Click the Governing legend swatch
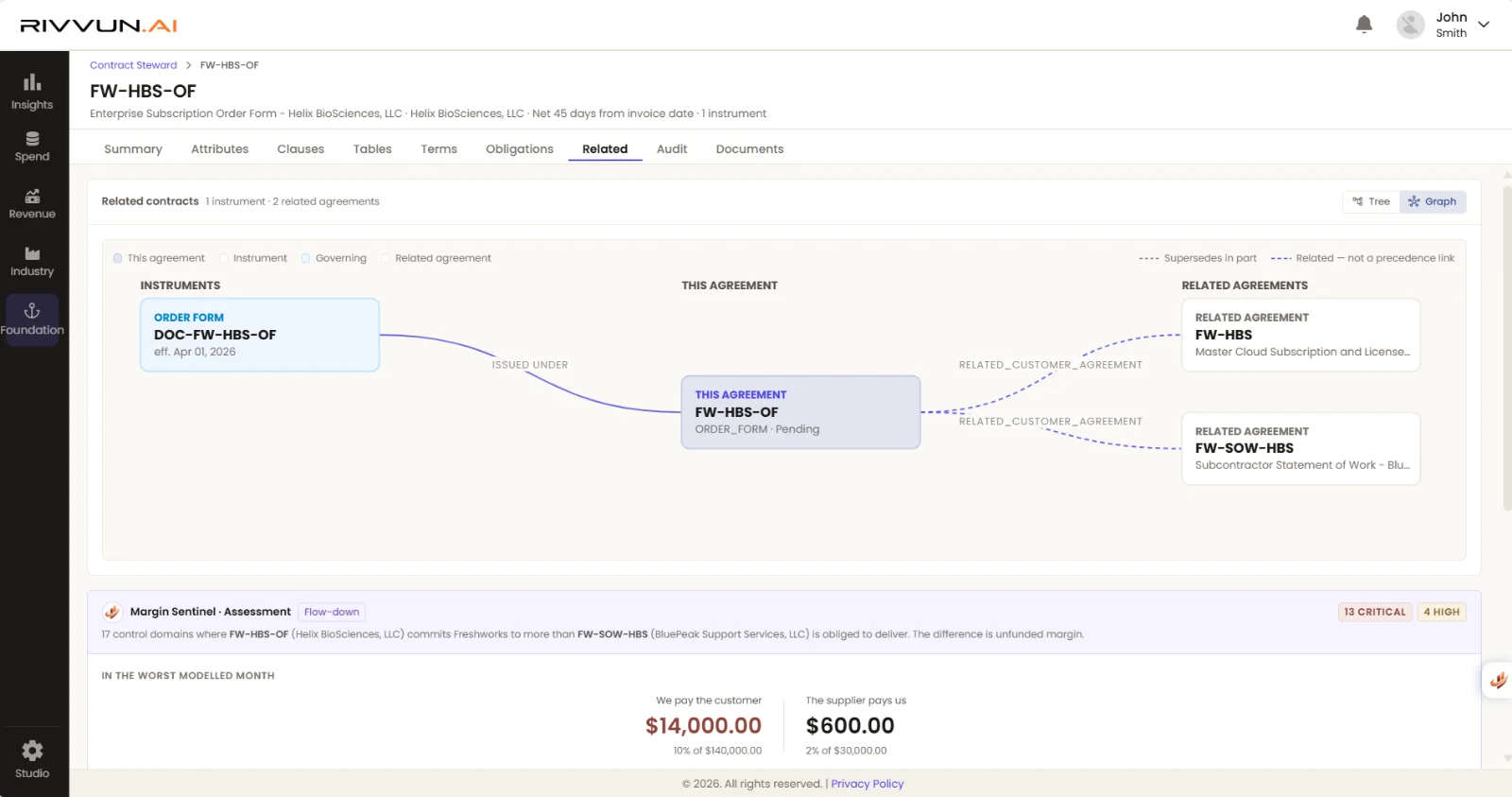Image resolution: width=1512 pixels, height=797 pixels. pos(305,258)
